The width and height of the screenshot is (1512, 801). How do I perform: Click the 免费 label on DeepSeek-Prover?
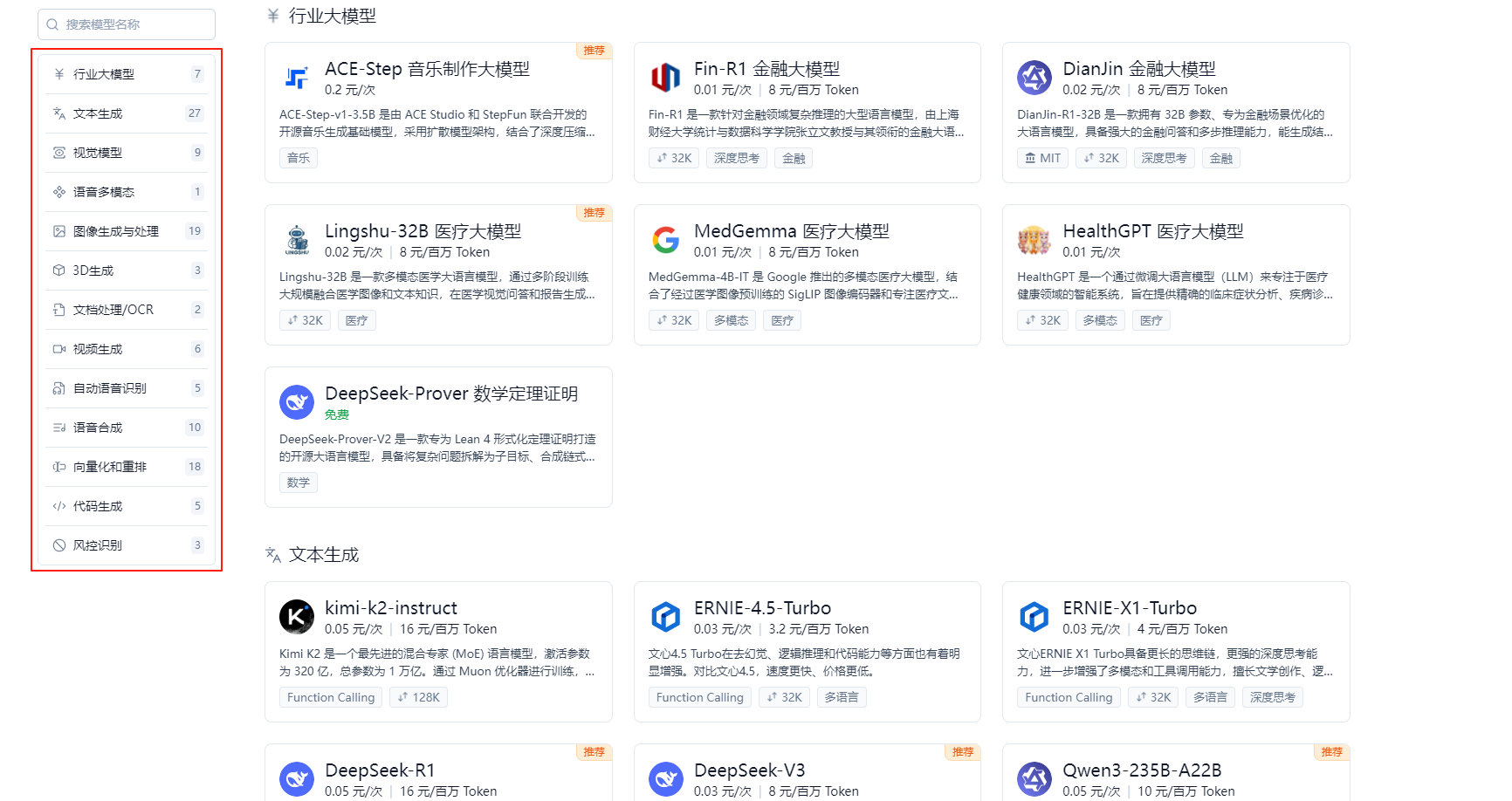pos(337,414)
